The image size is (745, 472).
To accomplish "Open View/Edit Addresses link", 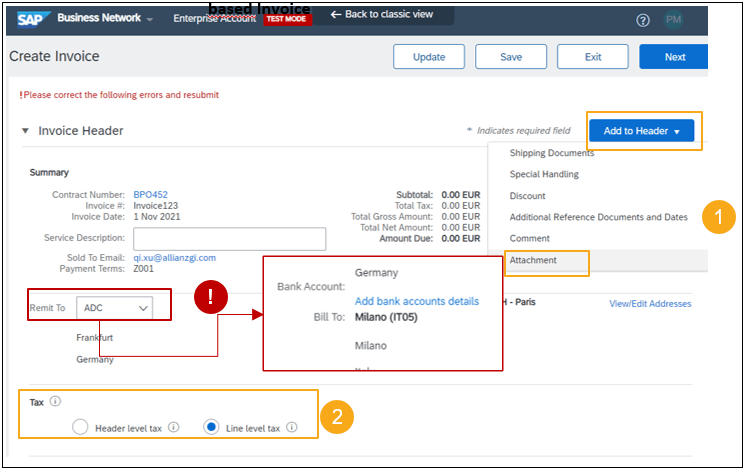I will tap(650, 304).
